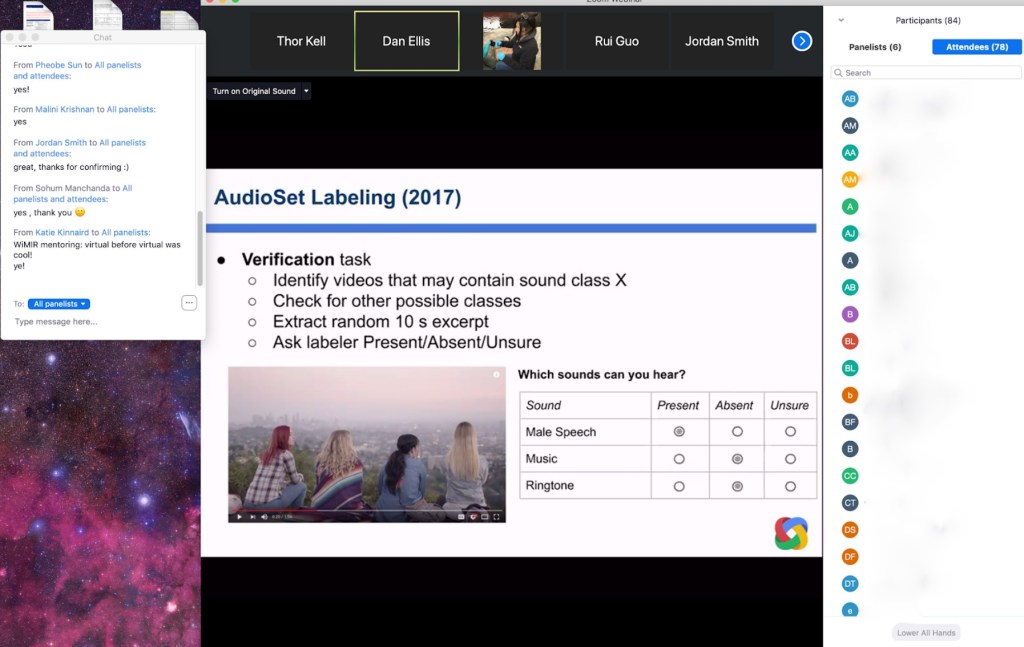This screenshot has height=647, width=1024.
Task: Click the green BL attendee avatar
Action: tap(850, 368)
